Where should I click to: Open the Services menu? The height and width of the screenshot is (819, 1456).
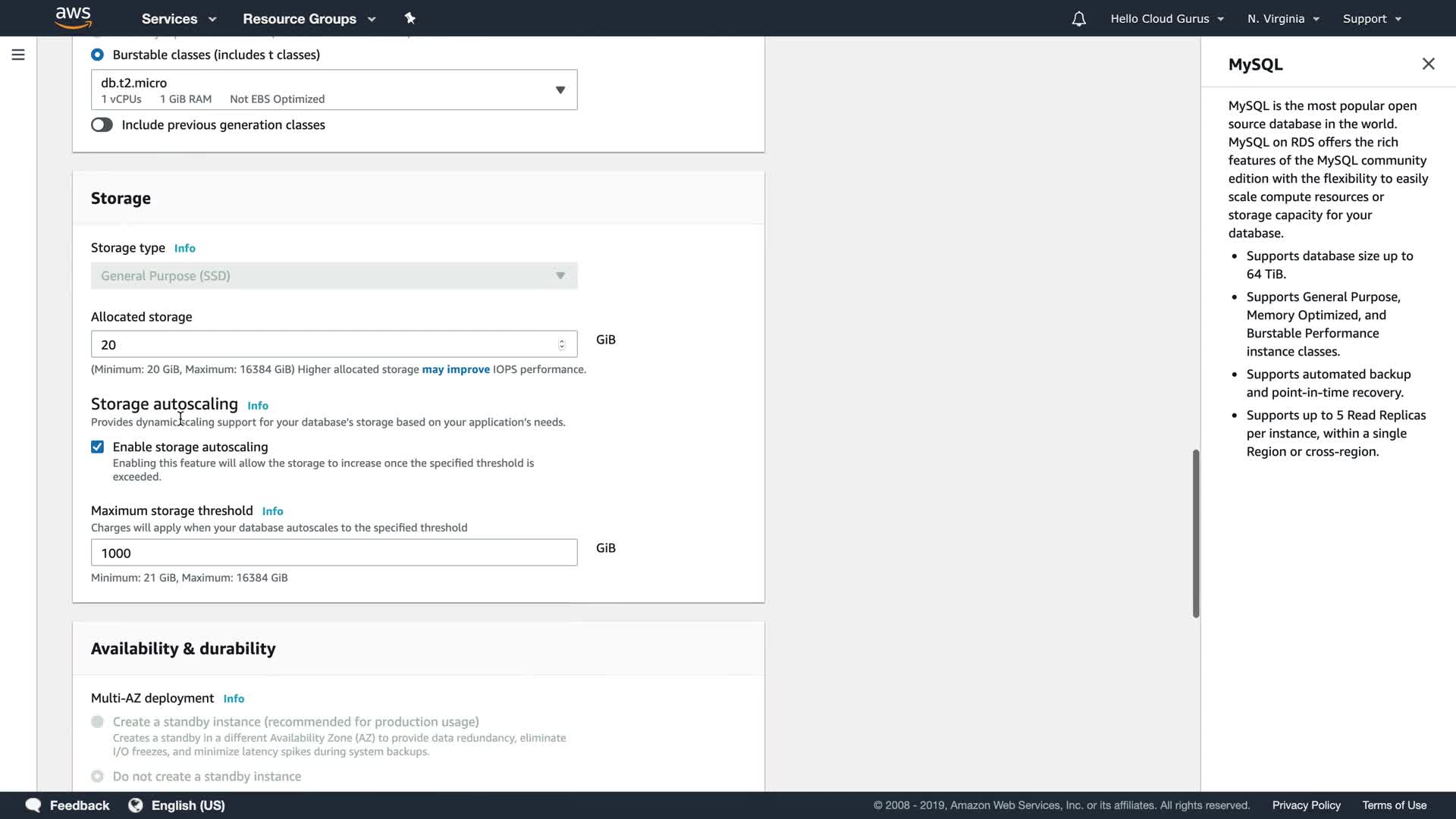click(x=178, y=19)
